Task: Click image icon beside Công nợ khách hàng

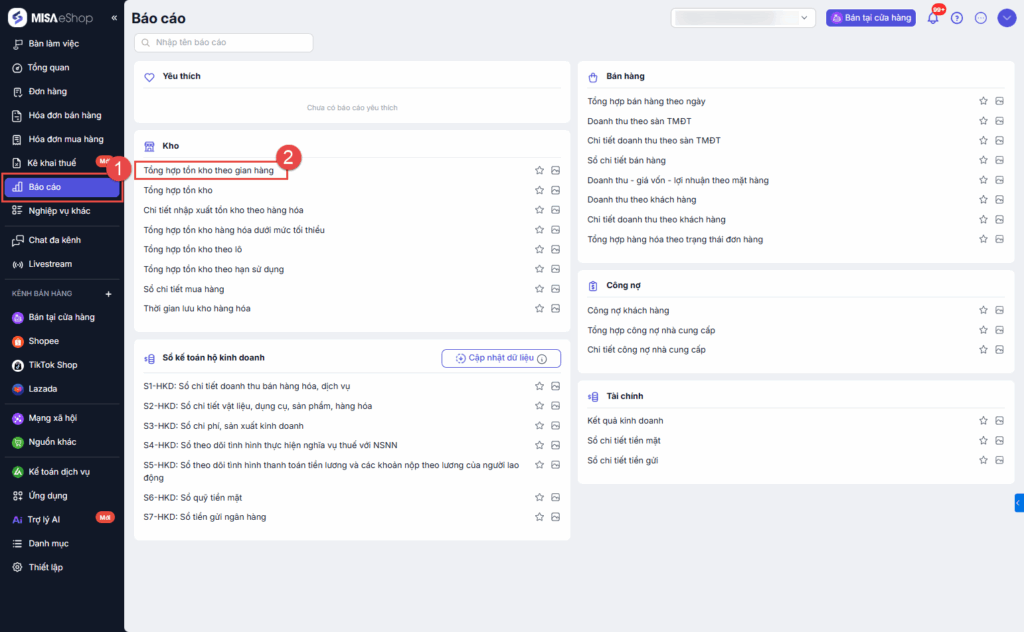Action: pyautogui.click(x=999, y=311)
